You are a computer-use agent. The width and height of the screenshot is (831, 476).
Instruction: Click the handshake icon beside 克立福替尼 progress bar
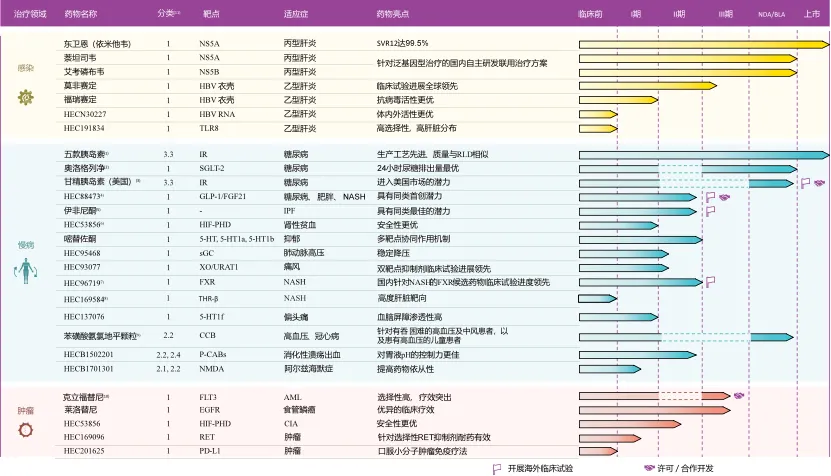pyautogui.click(x=738, y=396)
